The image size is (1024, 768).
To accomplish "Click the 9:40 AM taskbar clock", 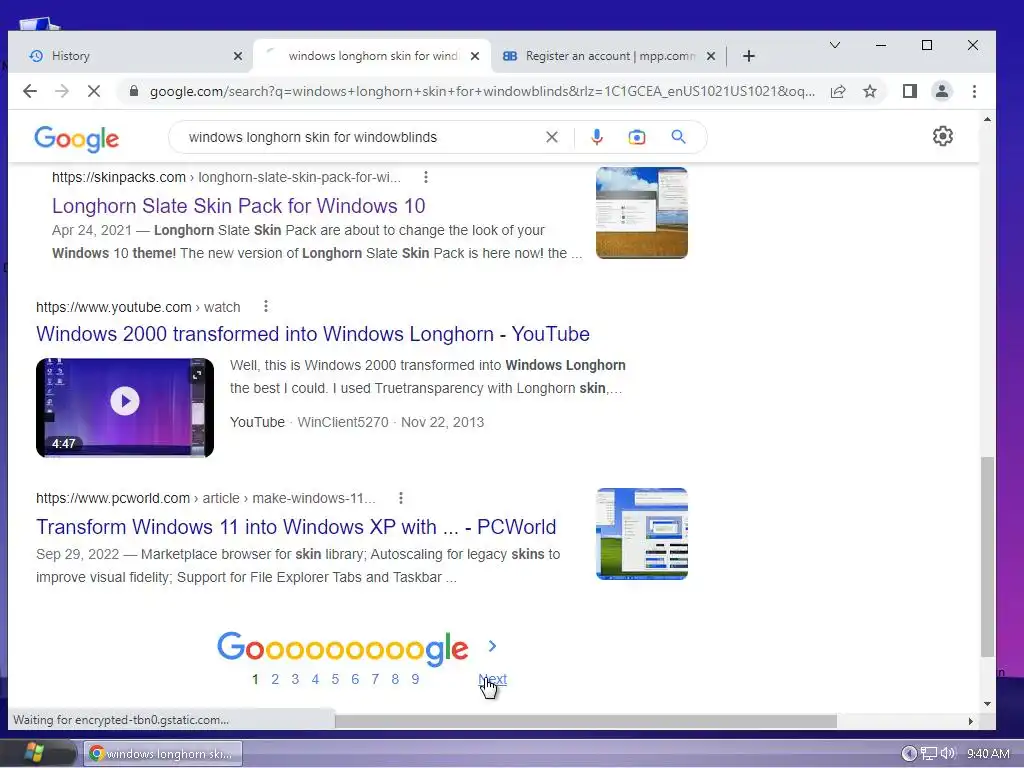I will pos(988,754).
